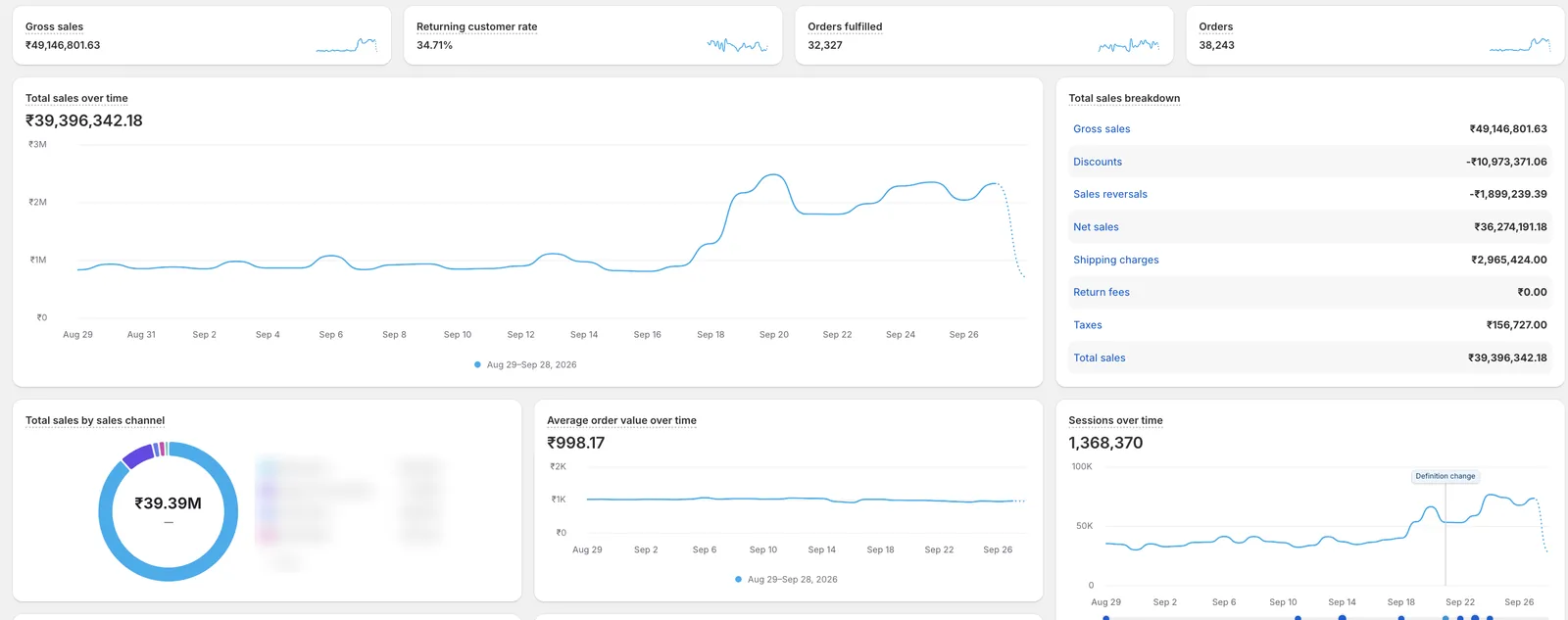1568x620 pixels.
Task: Open the Total sales over time report
Action: pyautogui.click(x=76, y=98)
